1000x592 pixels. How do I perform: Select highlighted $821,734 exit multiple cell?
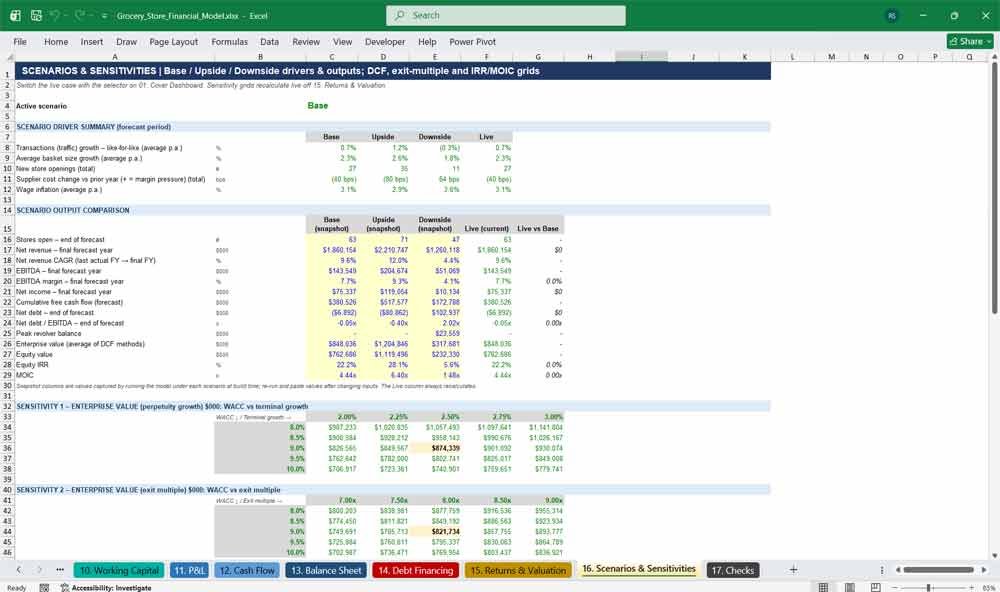pyautogui.click(x=436, y=531)
